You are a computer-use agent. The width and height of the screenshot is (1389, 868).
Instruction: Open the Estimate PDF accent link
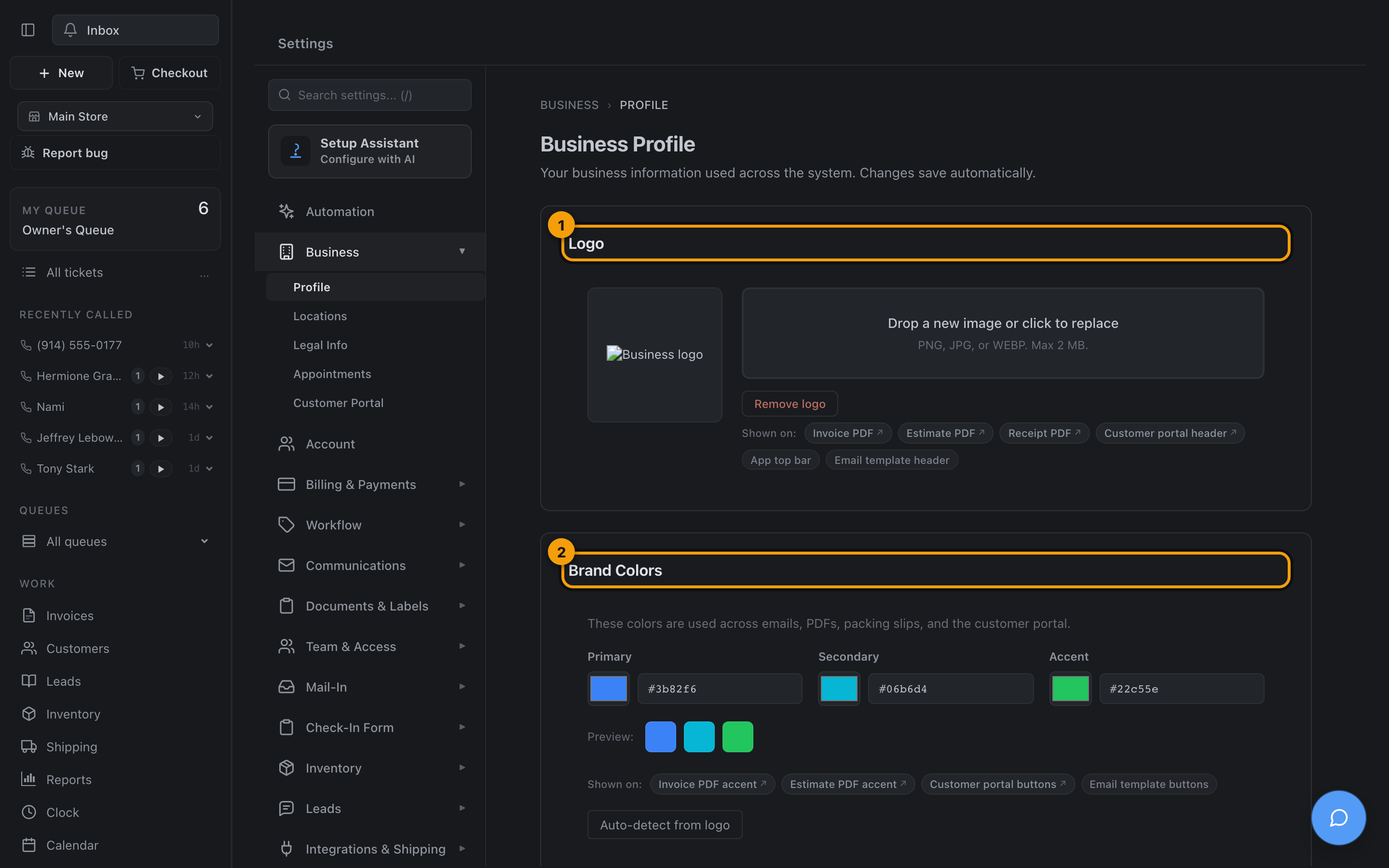point(848,784)
